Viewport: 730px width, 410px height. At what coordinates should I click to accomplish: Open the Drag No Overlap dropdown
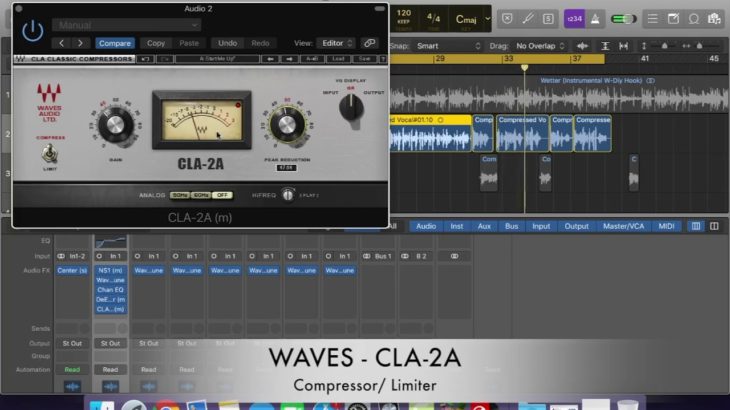[540, 46]
